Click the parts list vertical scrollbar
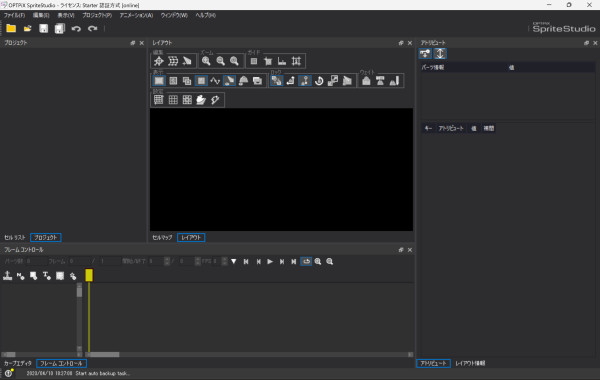 click(79, 317)
